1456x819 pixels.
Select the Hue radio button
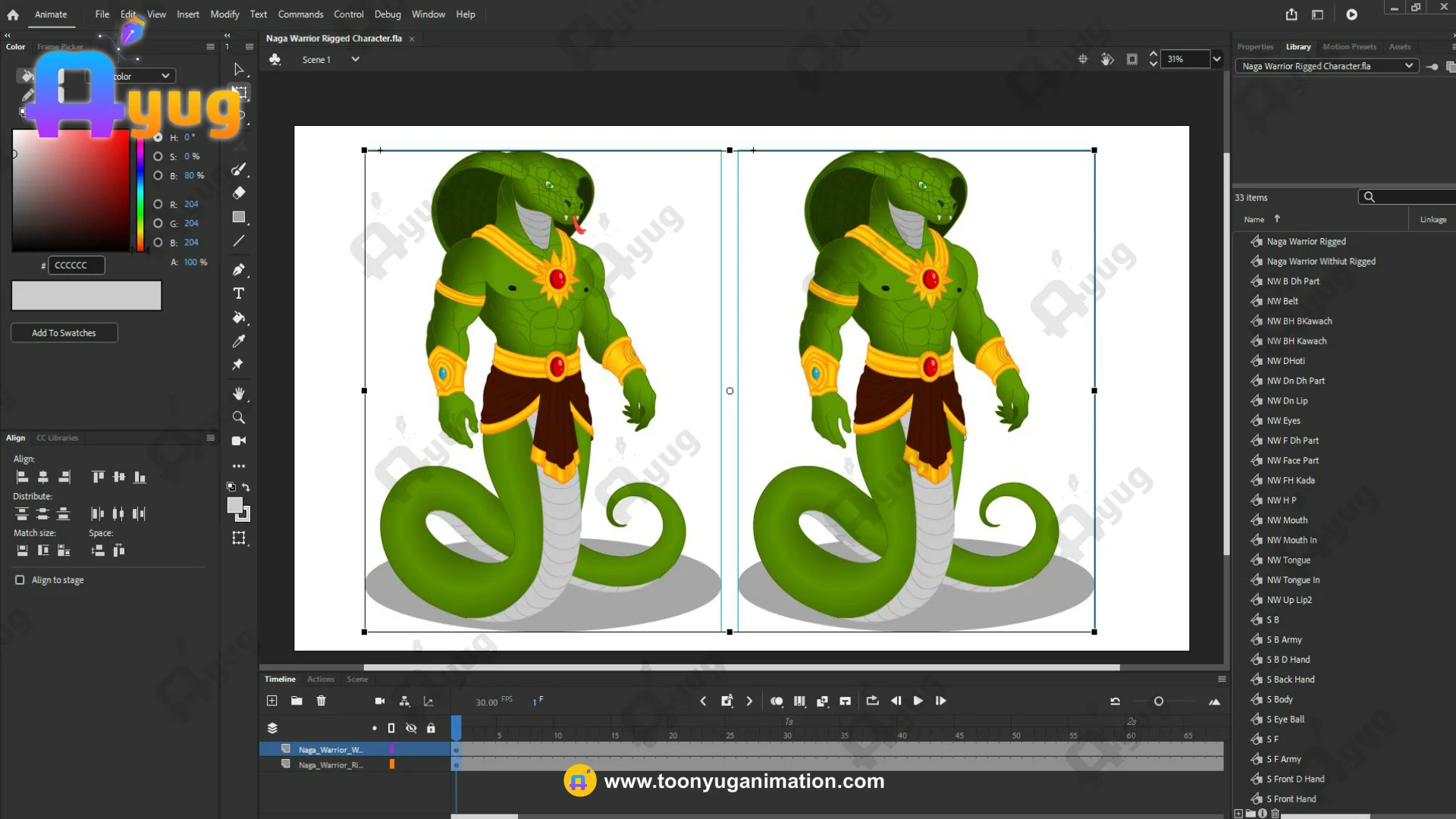pos(158,137)
